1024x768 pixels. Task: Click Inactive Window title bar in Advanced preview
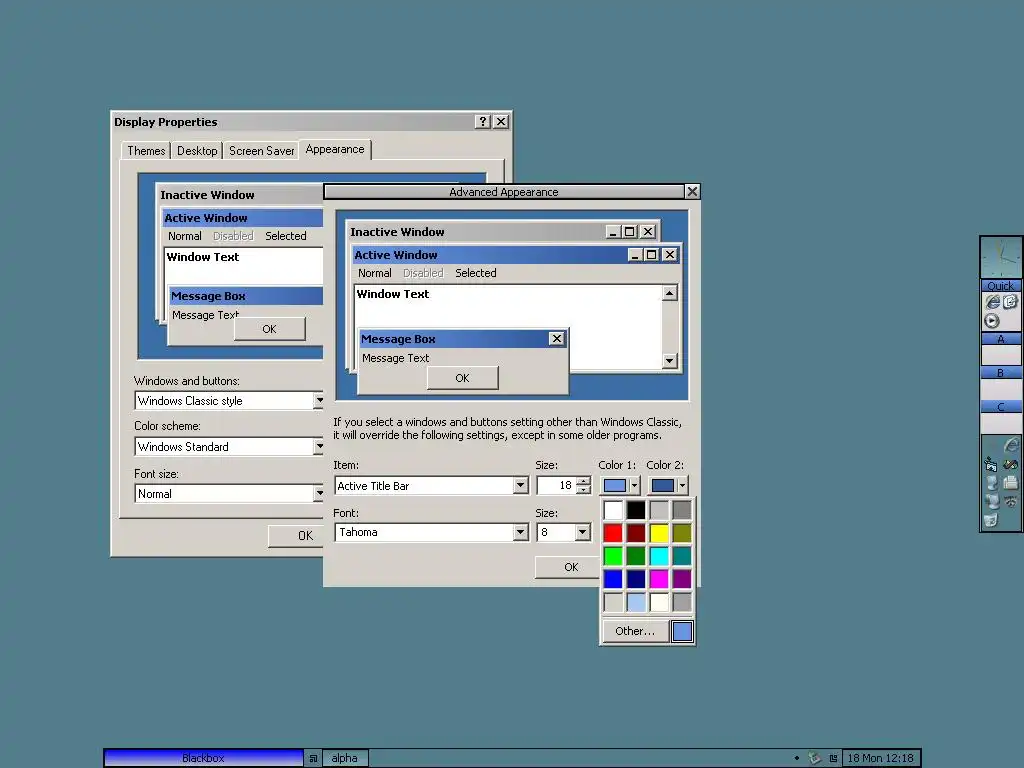tap(502, 232)
